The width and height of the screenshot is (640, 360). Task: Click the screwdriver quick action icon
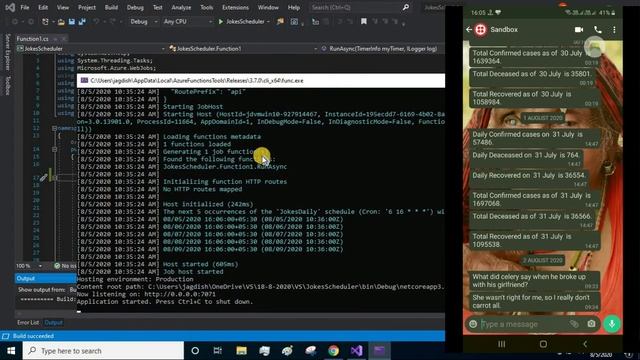pyautogui.click(x=44, y=178)
